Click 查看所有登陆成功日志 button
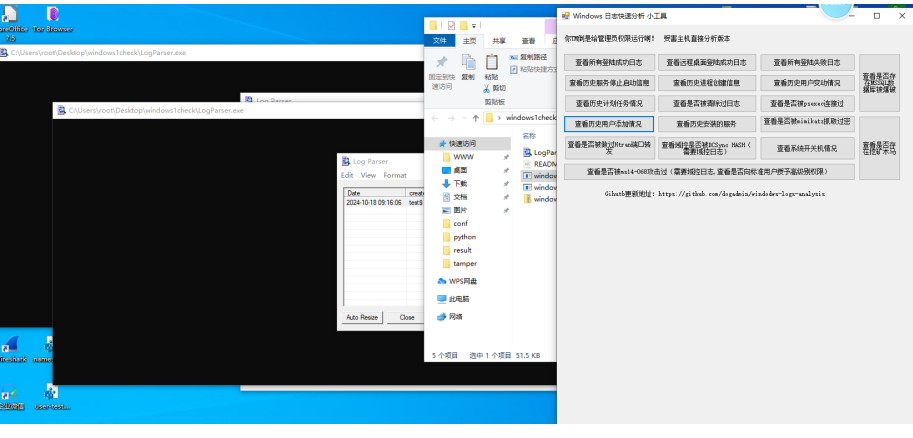This screenshot has width=913, height=438. tap(609, 62)
